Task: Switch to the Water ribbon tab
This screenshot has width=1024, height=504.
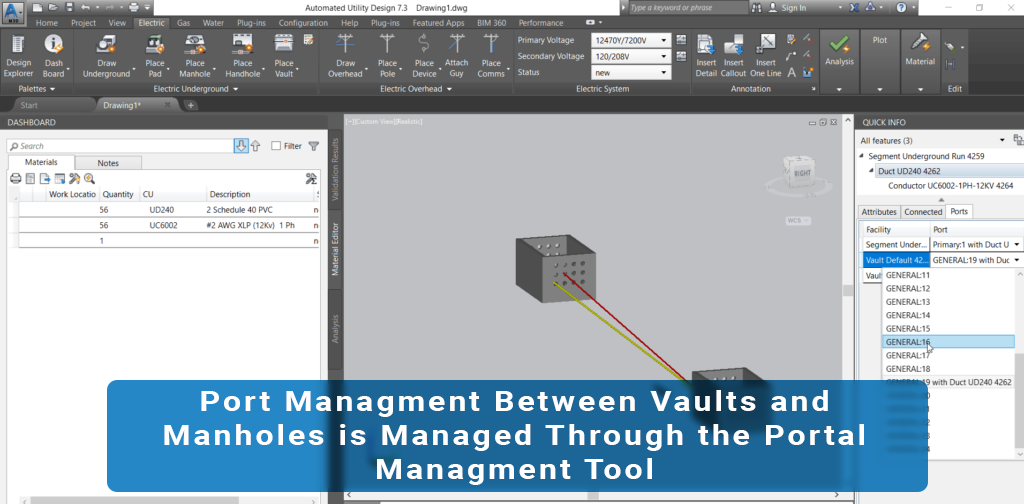Action: (x=213, y=23)
